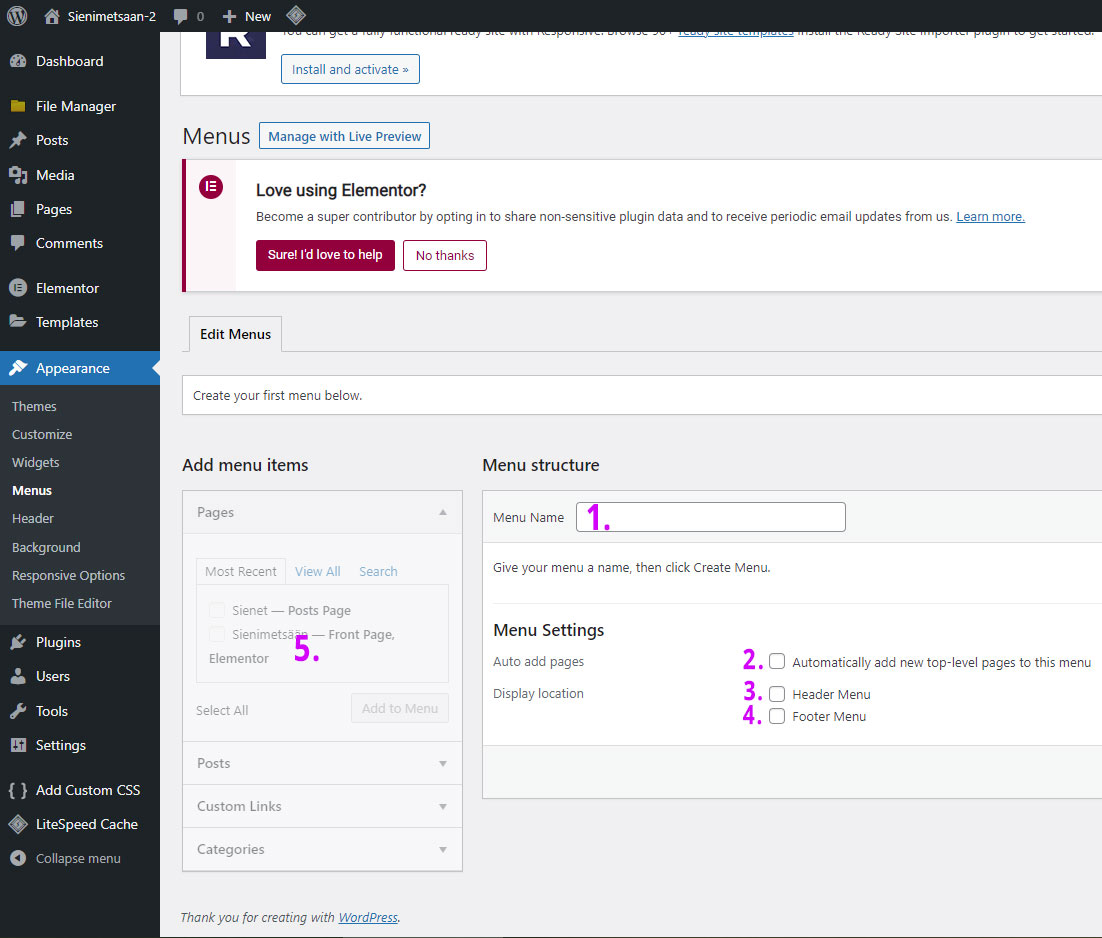Open the WordPress footer link
1102x938 pixels.
(368, 917)
